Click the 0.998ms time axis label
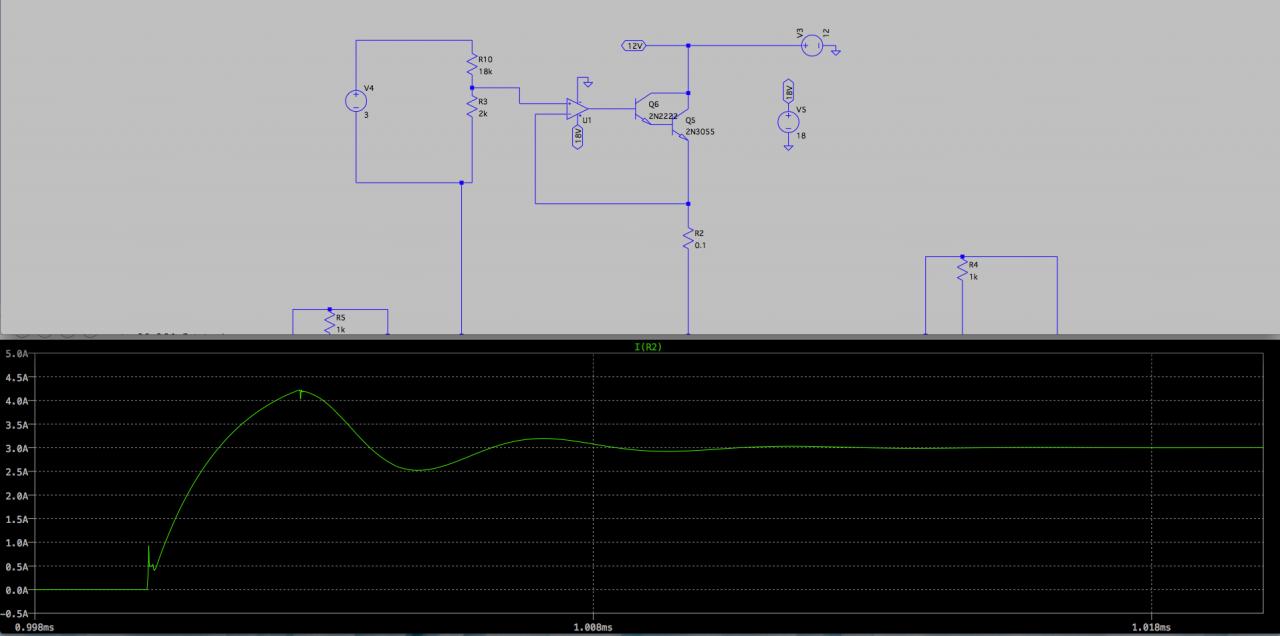This screenshot has height=636, width=1280. (x=34, y=627)
